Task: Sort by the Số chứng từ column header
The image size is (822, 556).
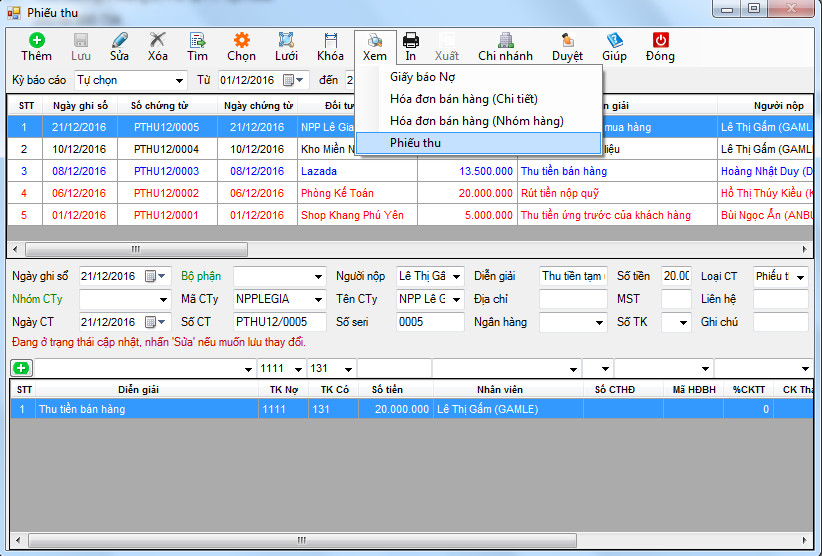Action: pos(159,105)
